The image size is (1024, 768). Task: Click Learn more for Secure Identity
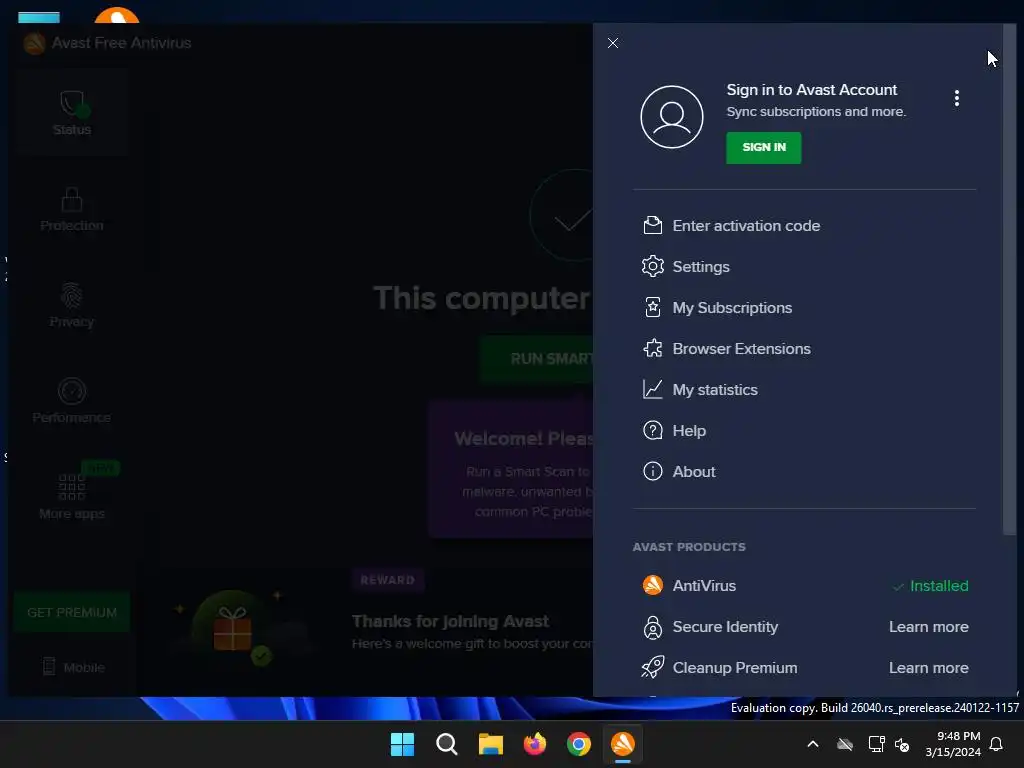[x=928, y=627]
